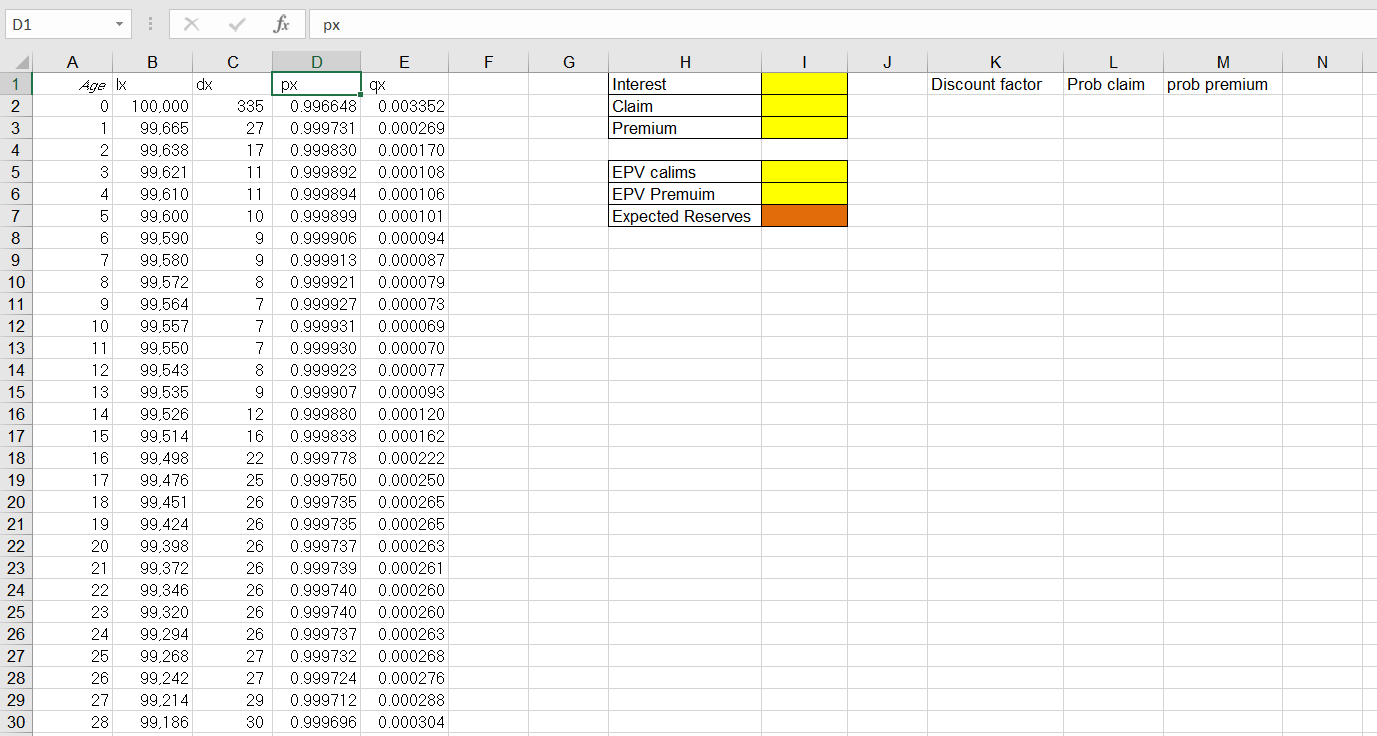Click the orange Expected Reserves cell
The height and width of the screenshot is (736, 1377).
coord(804,216)
